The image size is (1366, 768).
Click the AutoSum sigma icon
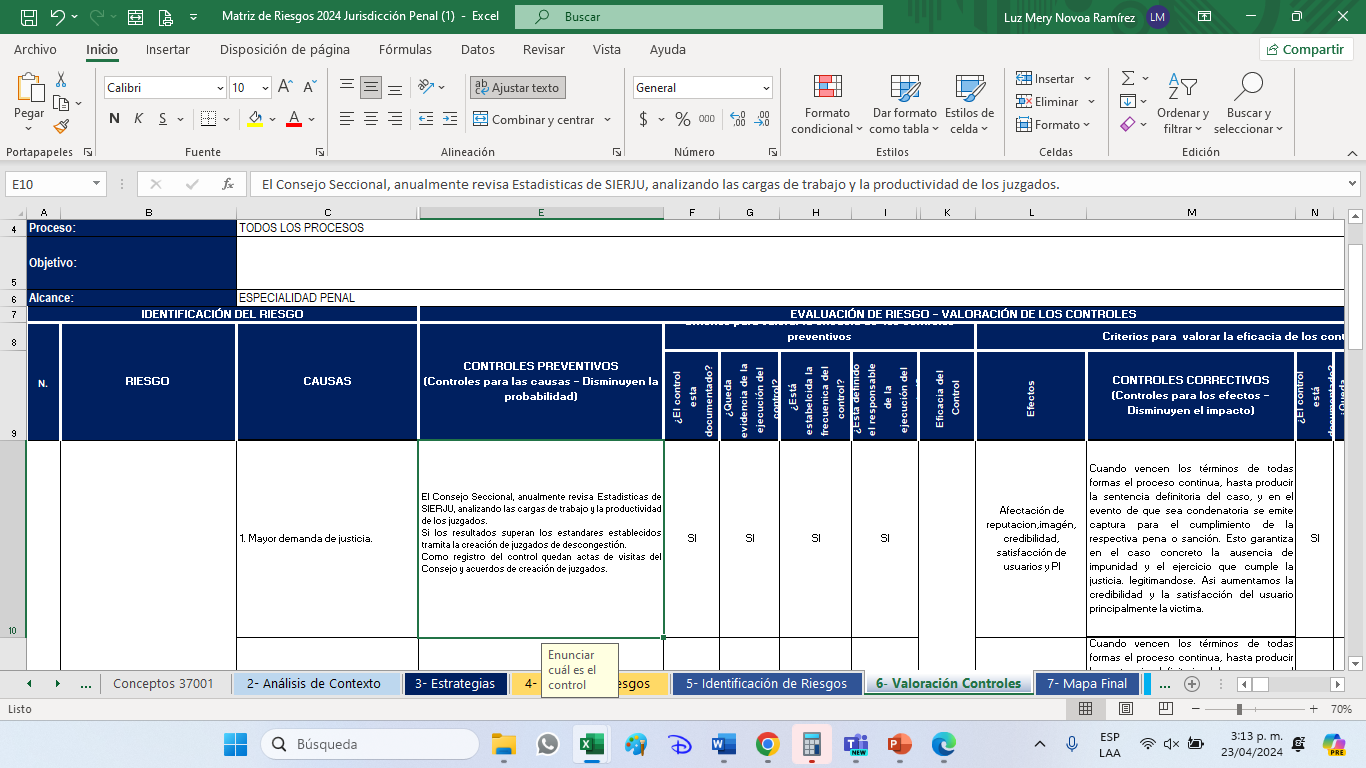1128,78
